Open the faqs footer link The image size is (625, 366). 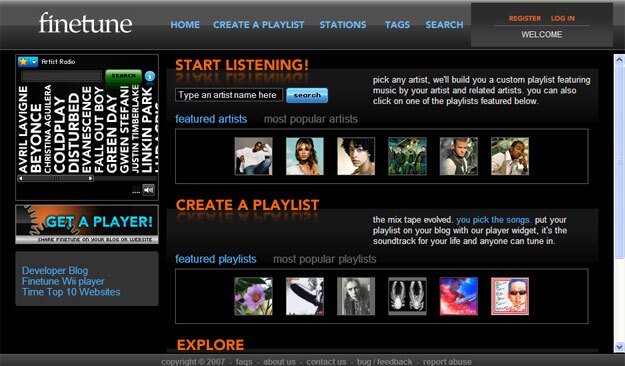(x=244, y=362)
